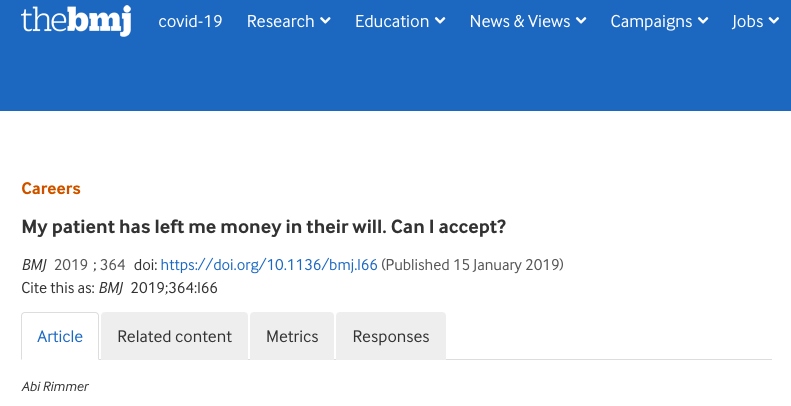
Task: Select the Article tab
Action: tap(60, 336)
